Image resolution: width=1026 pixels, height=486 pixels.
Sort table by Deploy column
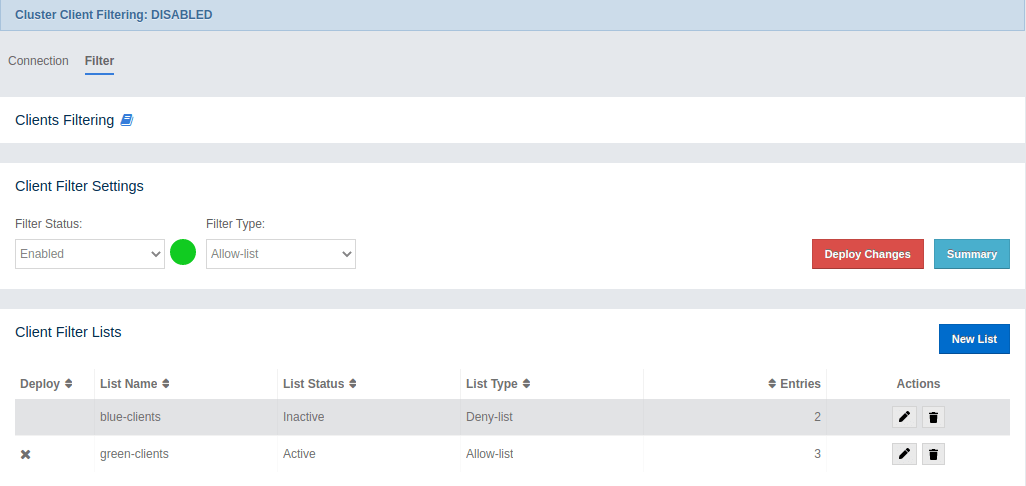click(x=46, y=384)
